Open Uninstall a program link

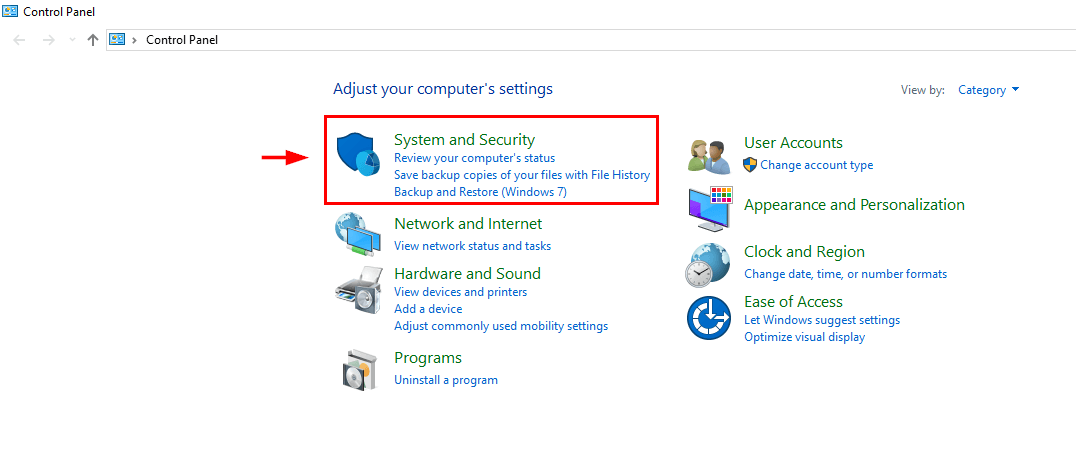(445, 379)
